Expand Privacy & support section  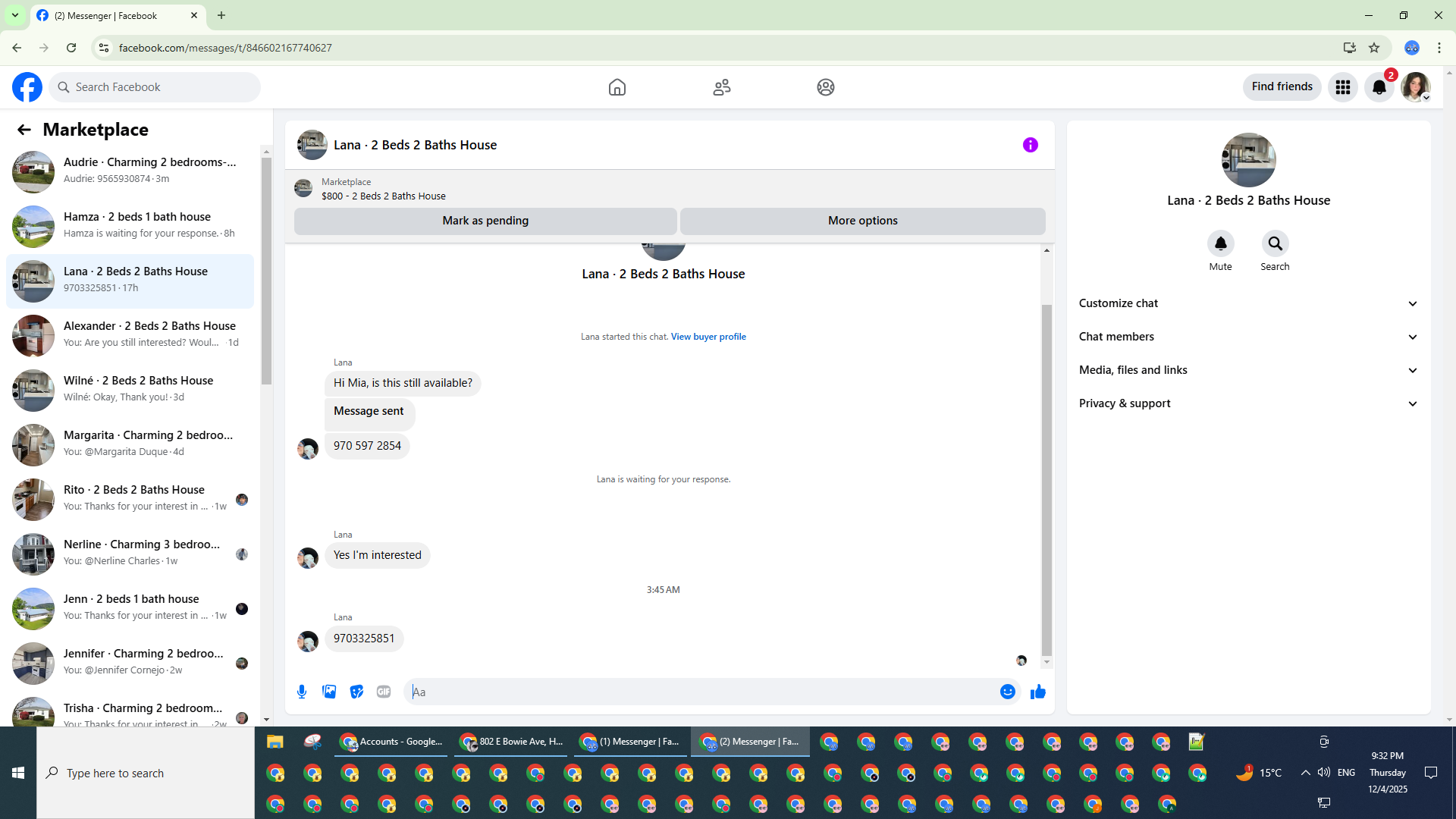coord(1248,403)
